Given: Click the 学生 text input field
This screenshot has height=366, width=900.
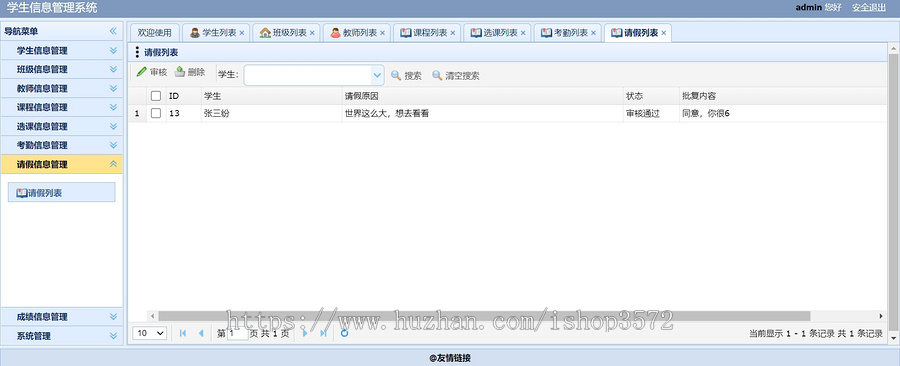Looking at the screenshot, I should [x=308, y=75].
